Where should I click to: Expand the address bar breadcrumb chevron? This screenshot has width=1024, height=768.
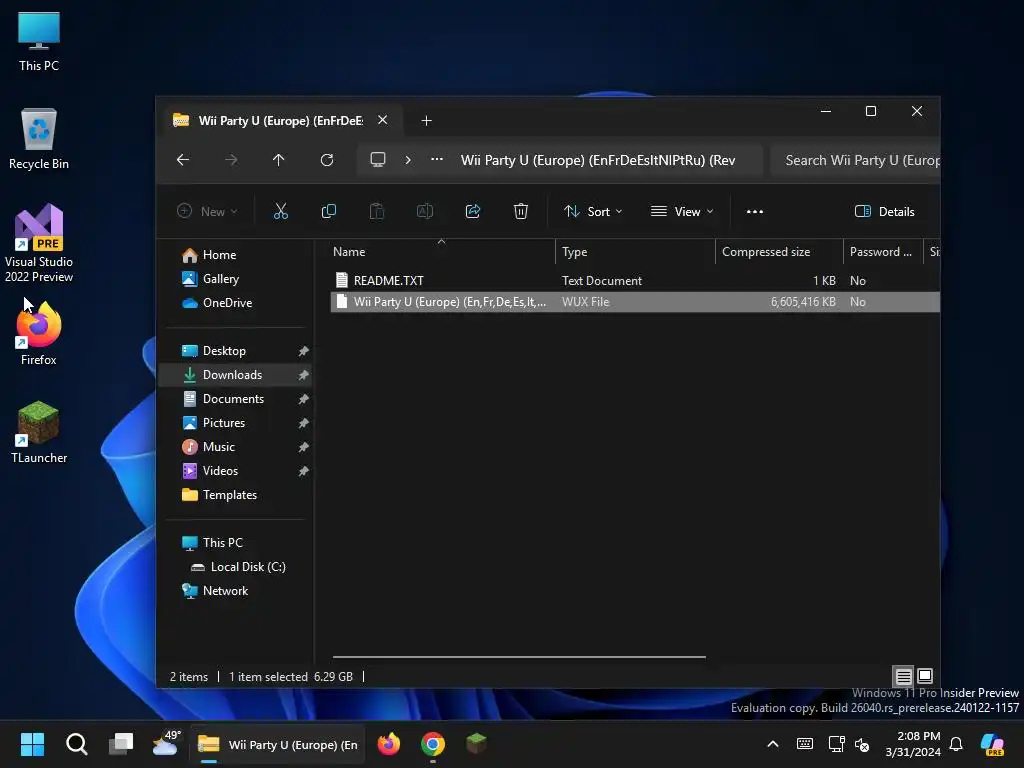point(408,160)
